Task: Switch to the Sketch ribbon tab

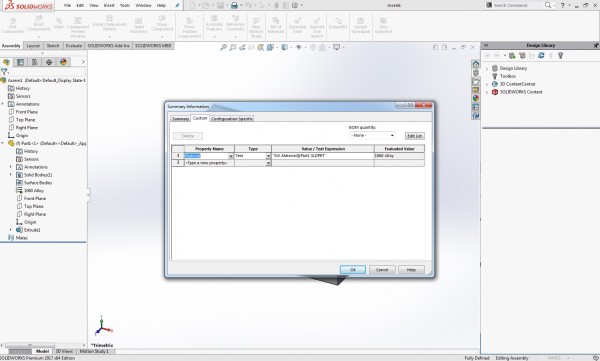Action: pyautogui.click(x=53, y=46)
